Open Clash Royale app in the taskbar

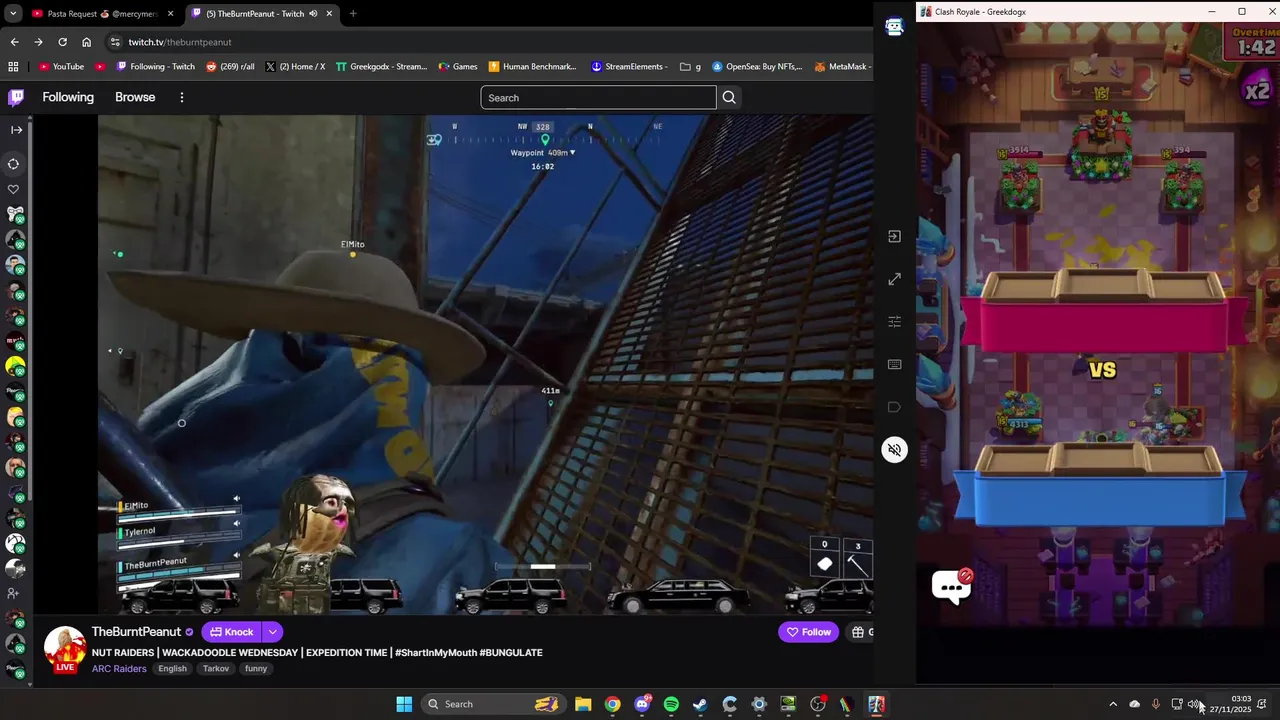[876, 704]
